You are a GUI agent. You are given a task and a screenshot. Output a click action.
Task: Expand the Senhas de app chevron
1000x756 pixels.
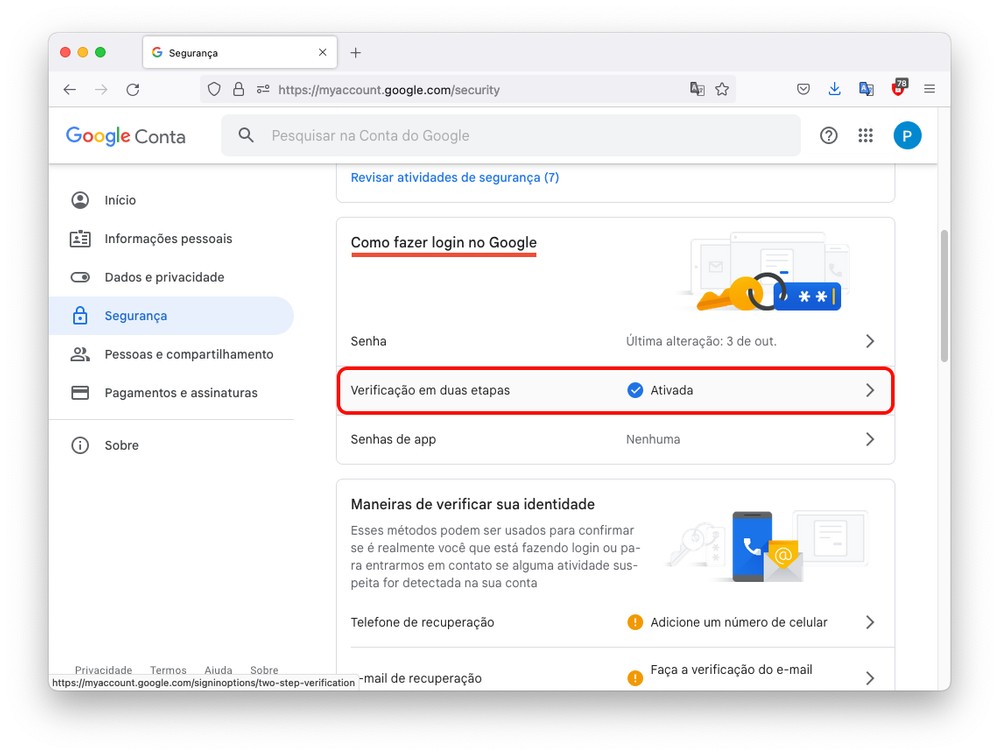[x=869, y=439]
